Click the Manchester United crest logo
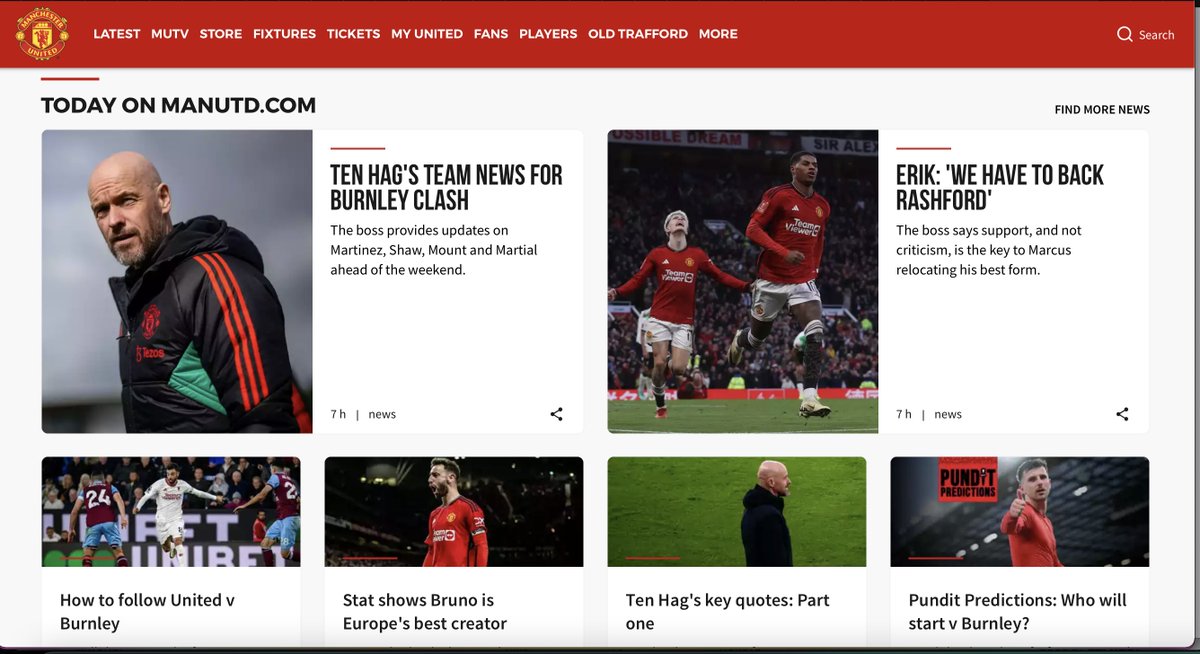 tap(42, 34)
